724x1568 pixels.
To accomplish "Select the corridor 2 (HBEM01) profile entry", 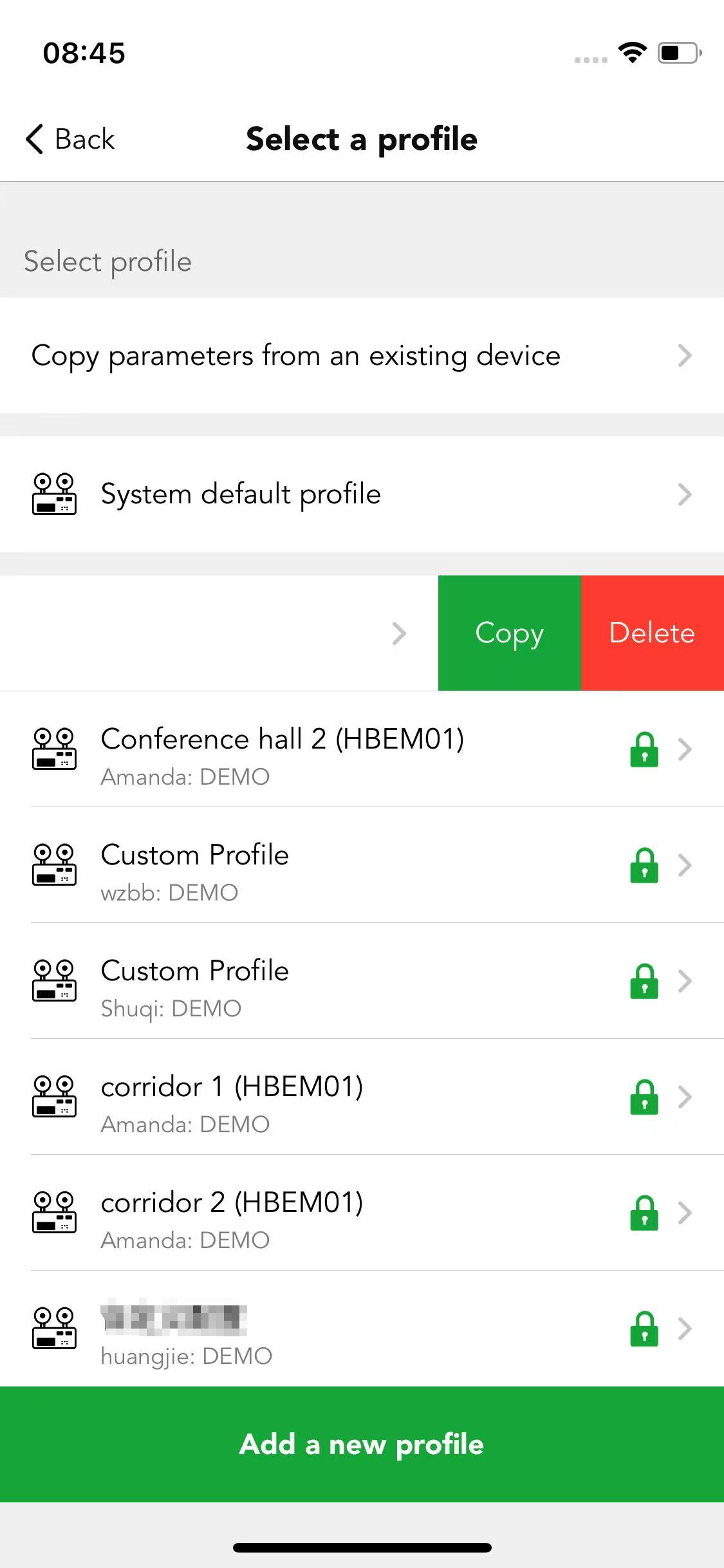I will (x=362, y=1213).
